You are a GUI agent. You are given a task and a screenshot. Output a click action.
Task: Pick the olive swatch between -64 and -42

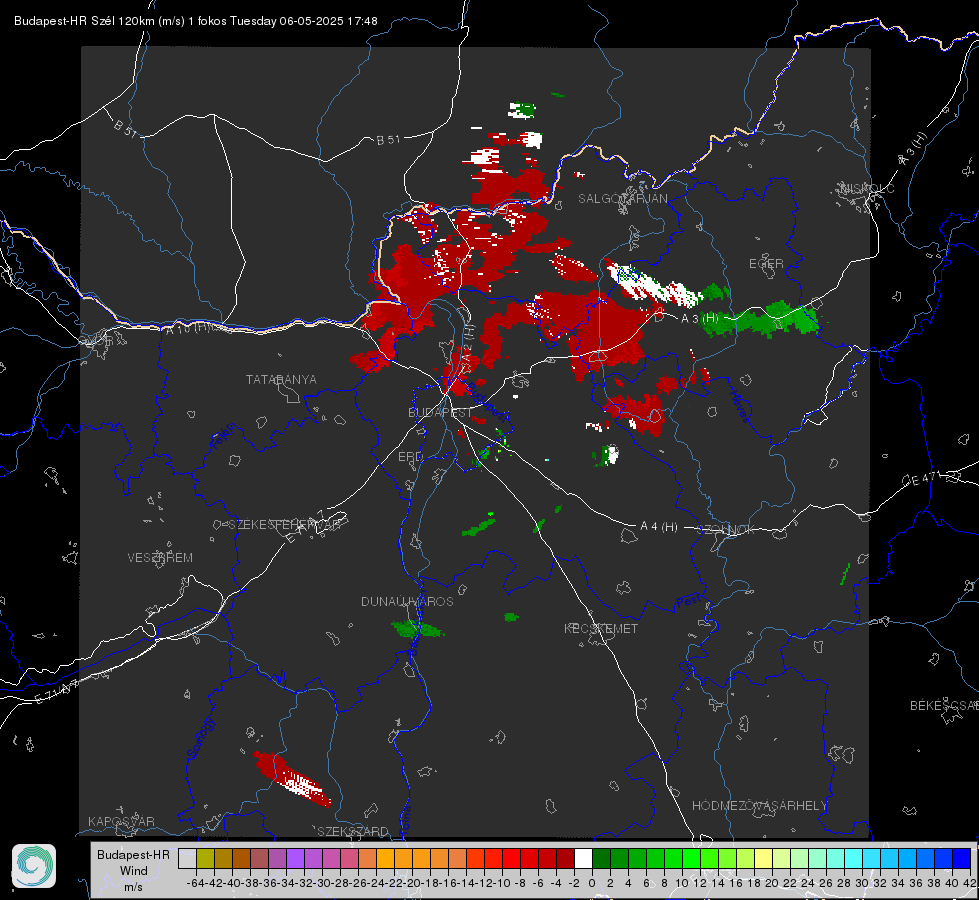click(x=205, y=858)
